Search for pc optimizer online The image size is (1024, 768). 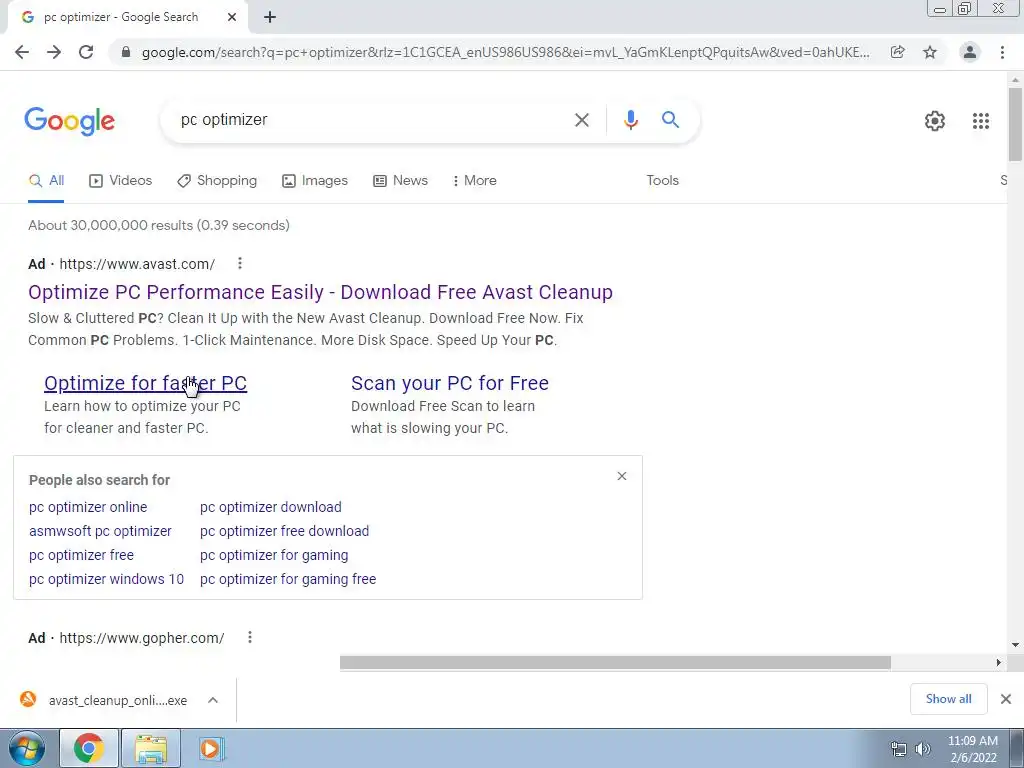88,507
